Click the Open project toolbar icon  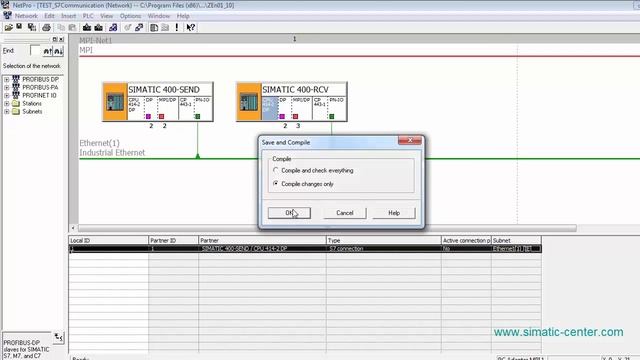[x=8, y=27]
